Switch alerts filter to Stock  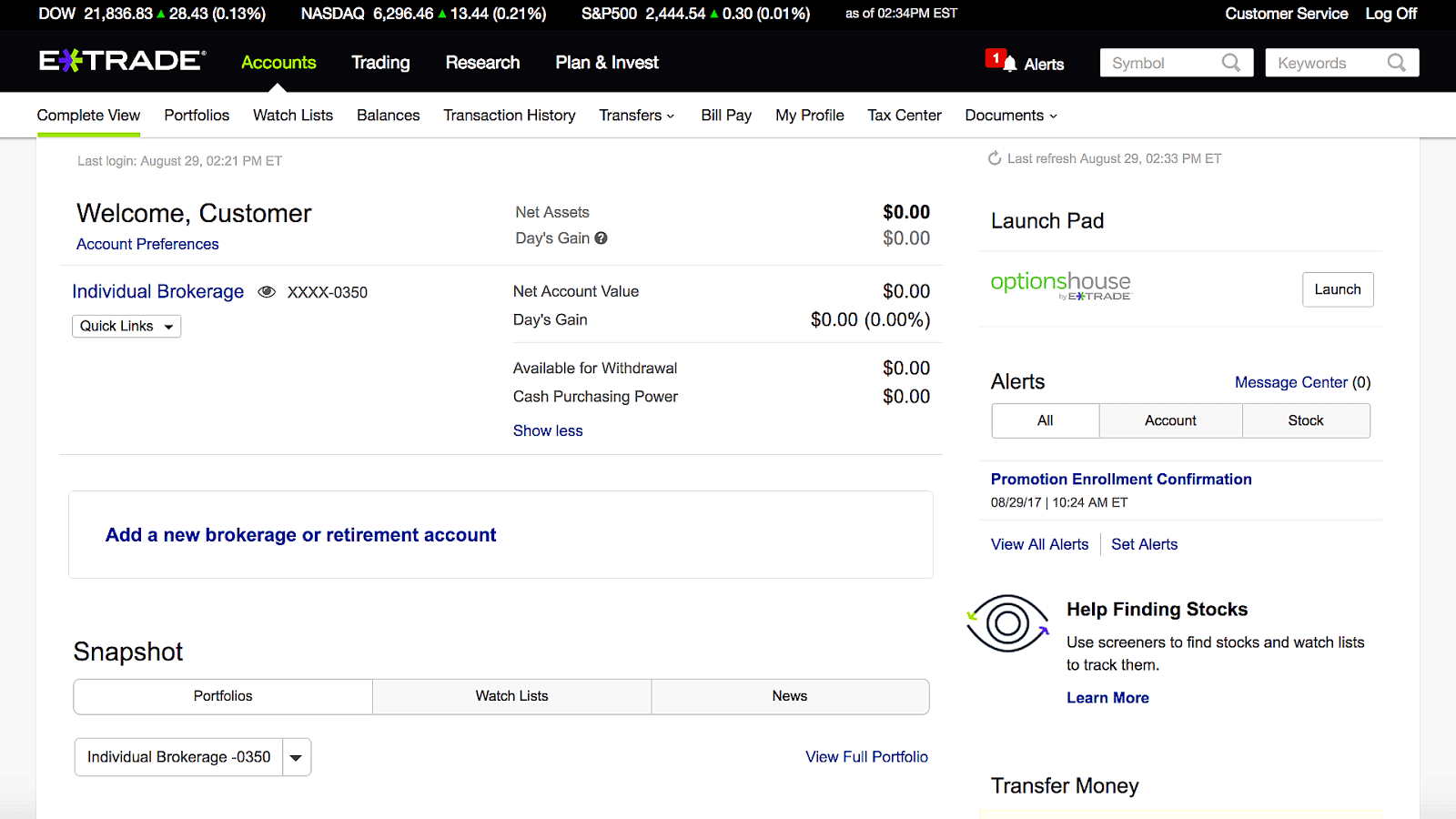[1305, 420]
